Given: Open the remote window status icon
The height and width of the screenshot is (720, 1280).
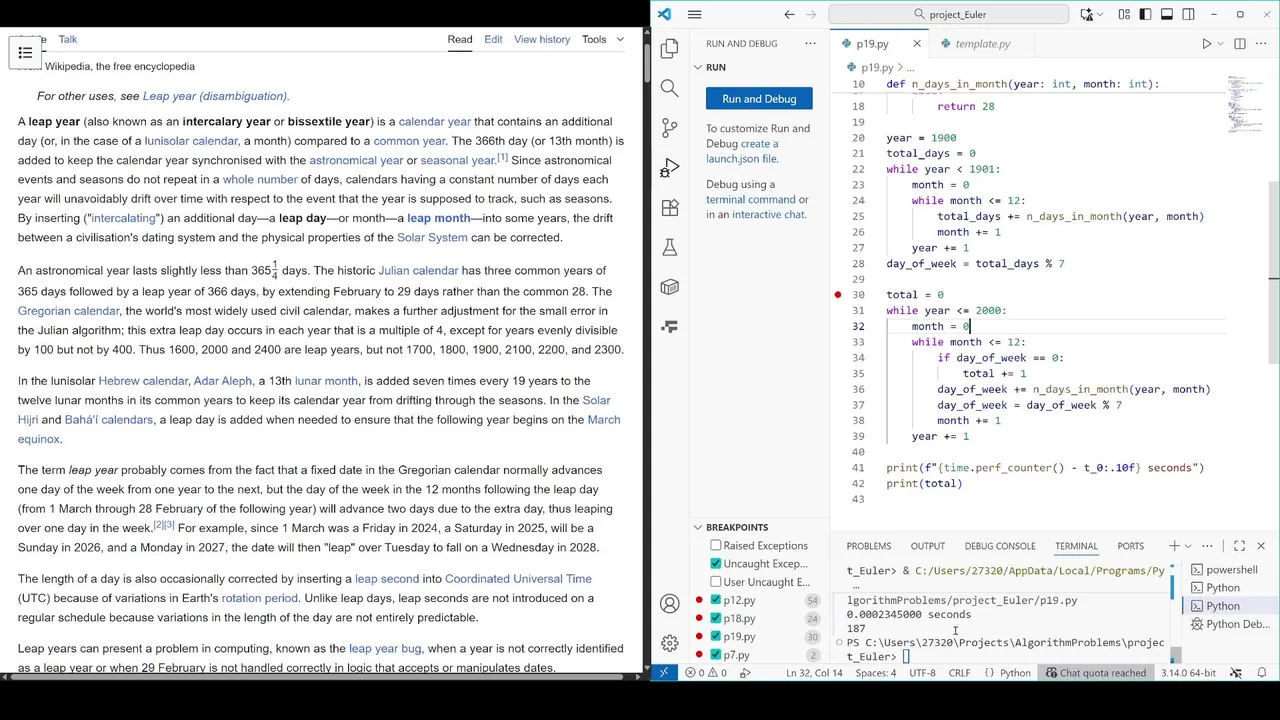Looking at the screenshot, I should coord(664,673).
